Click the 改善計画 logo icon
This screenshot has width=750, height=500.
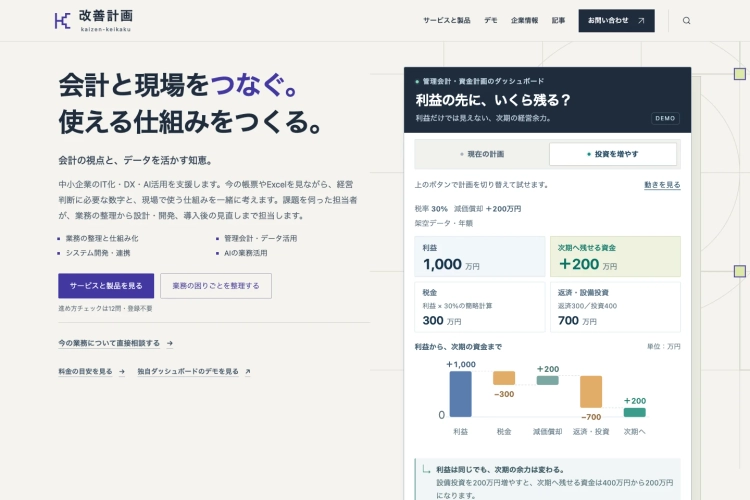[62, 21]
